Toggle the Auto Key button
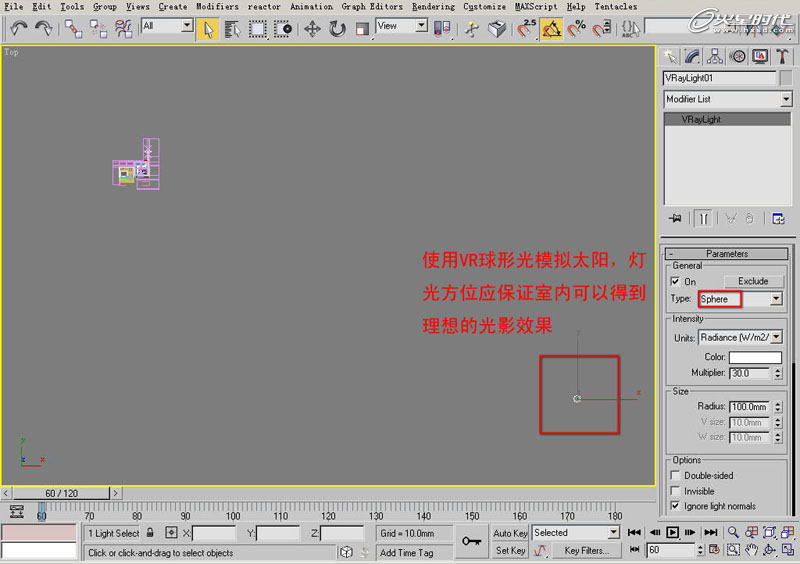800x564 pixels. point(510,533)
